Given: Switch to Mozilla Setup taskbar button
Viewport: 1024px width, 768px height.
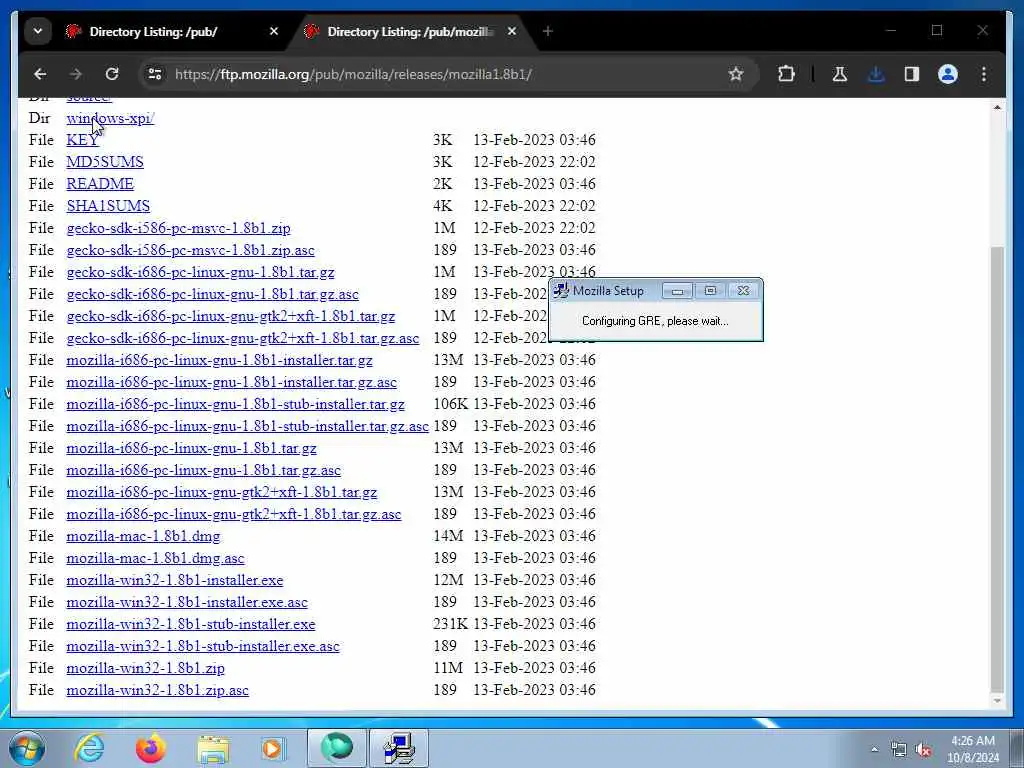Looking at the screenshot, I should point(399,748).
